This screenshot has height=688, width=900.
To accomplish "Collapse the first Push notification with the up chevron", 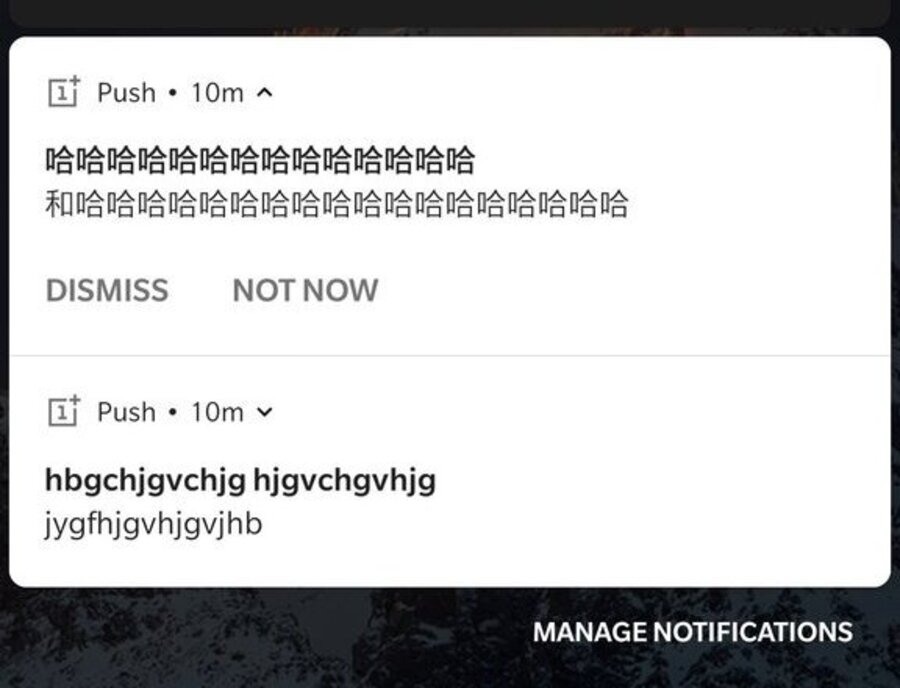I will click(x=265, y=92).
